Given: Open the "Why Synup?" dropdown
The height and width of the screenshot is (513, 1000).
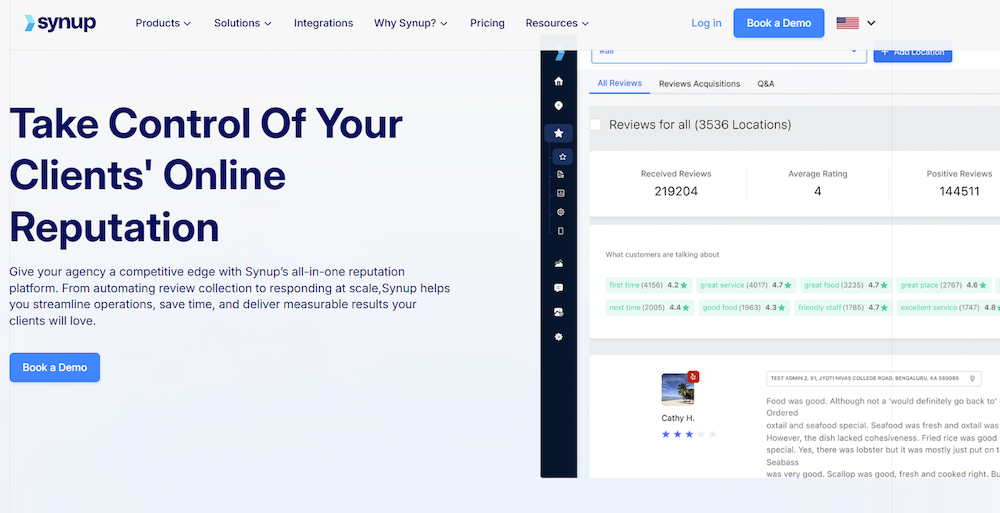Looking at the screenshot, I should click(411, 23).
